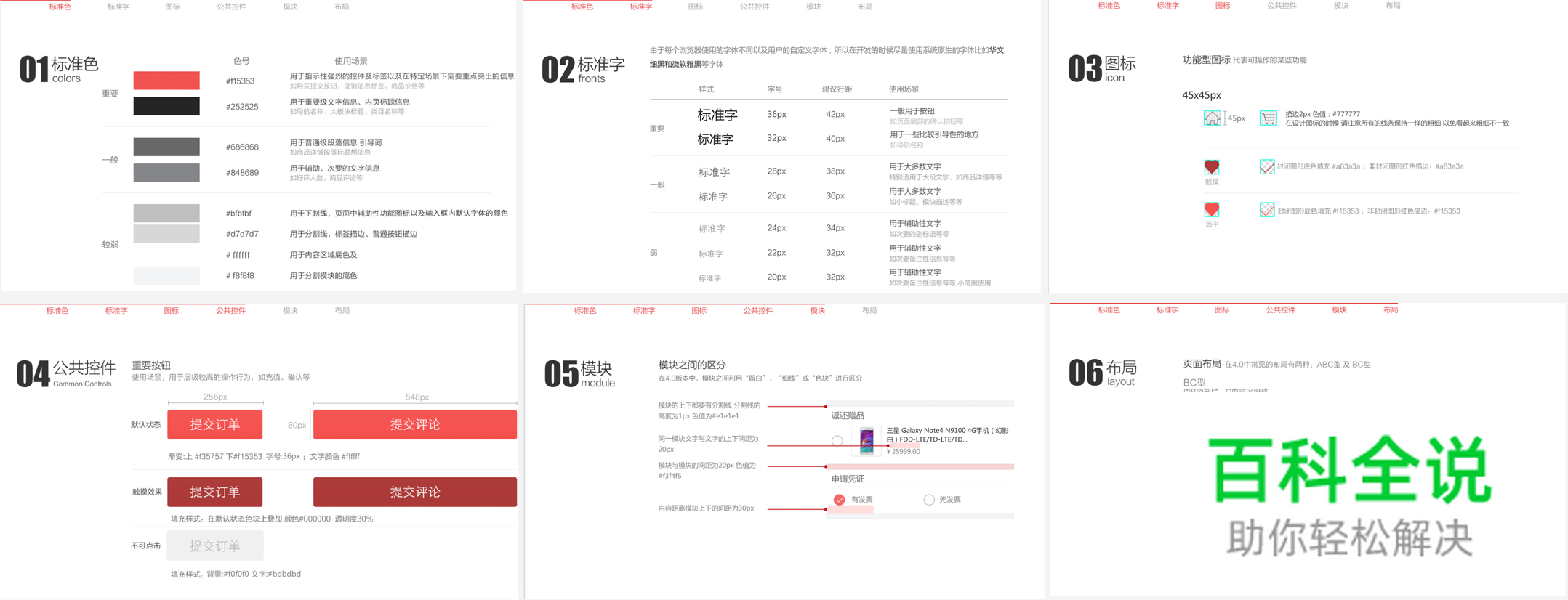Screen dimensions: 1568x600
Task: Click the #d7d7d7 pale gray swatch
Action: pyautogui.click(x=166, y=234)
